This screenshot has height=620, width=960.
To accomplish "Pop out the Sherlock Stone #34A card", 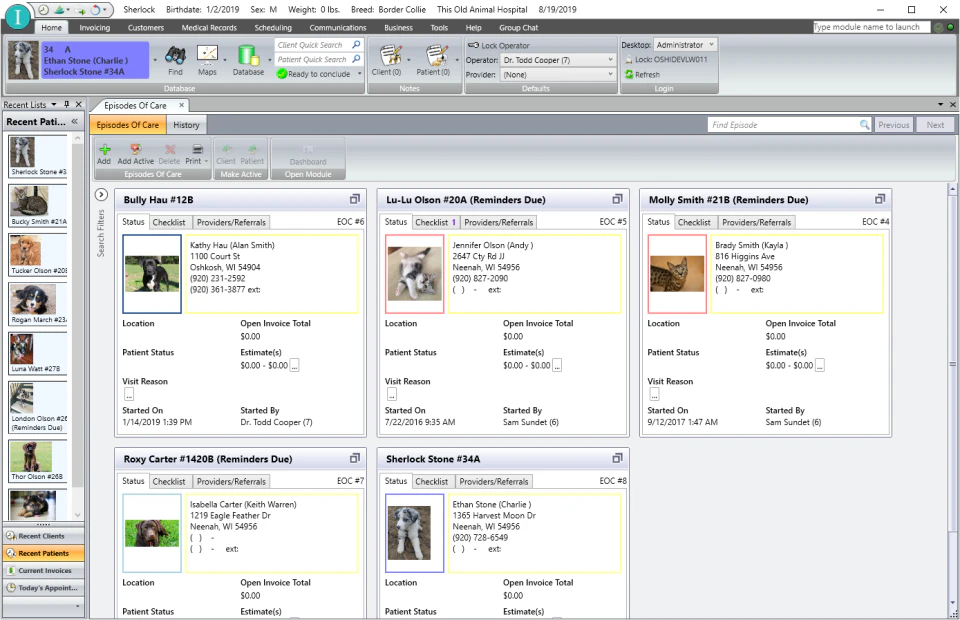I will tap(617, 458).
